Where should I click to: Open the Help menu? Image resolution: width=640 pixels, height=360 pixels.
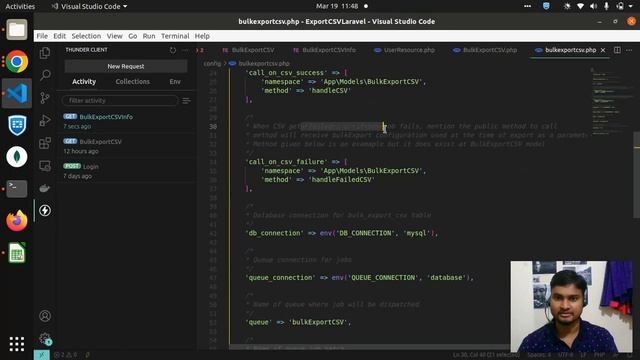[x=202, y=36]
